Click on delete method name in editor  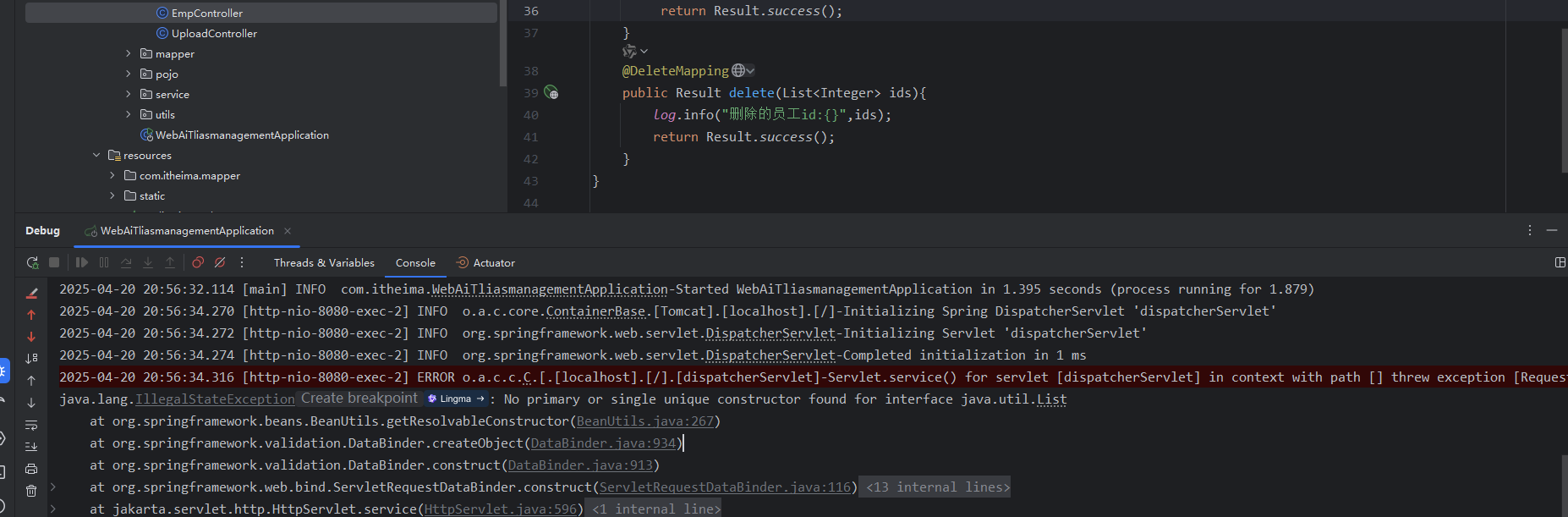click(x=752, y=93)
